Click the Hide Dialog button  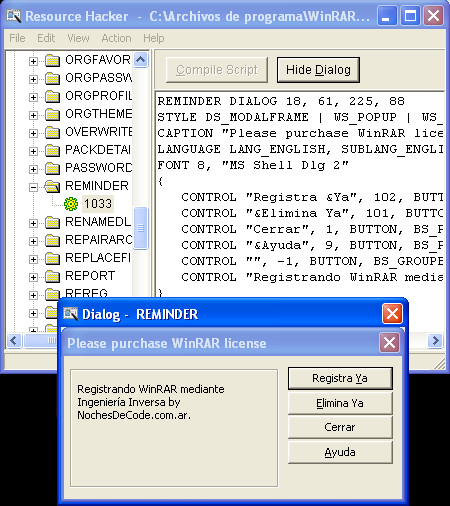pos(318,70)
